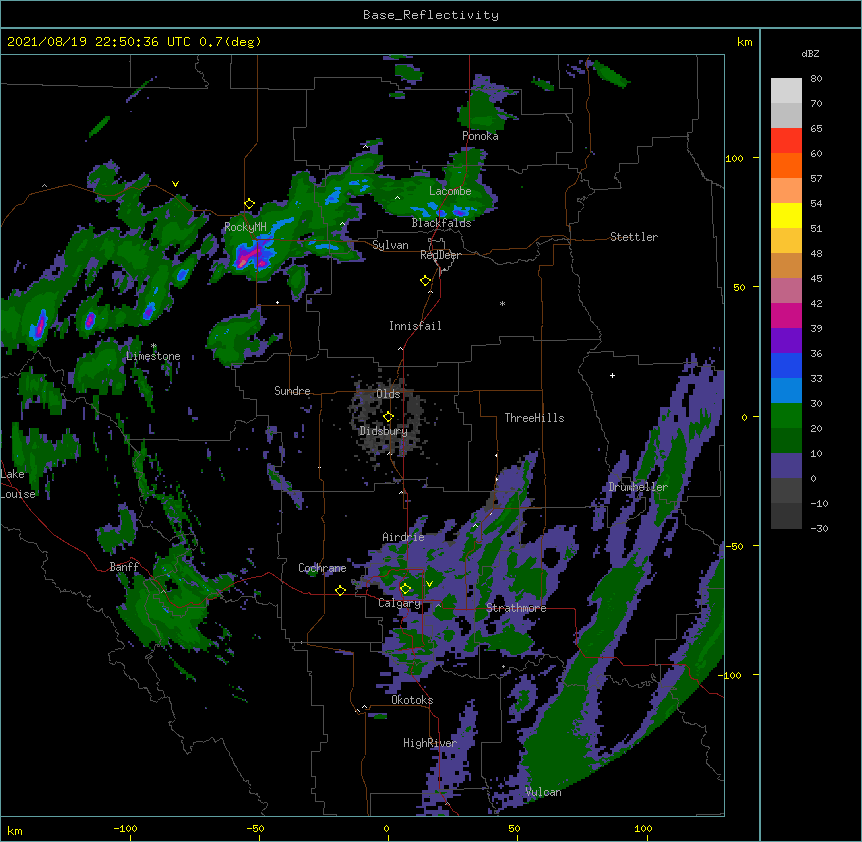Select the lightest grey 80 dBZ legend swatch
The width and height of the screenshot is (862, 842).
786,90
